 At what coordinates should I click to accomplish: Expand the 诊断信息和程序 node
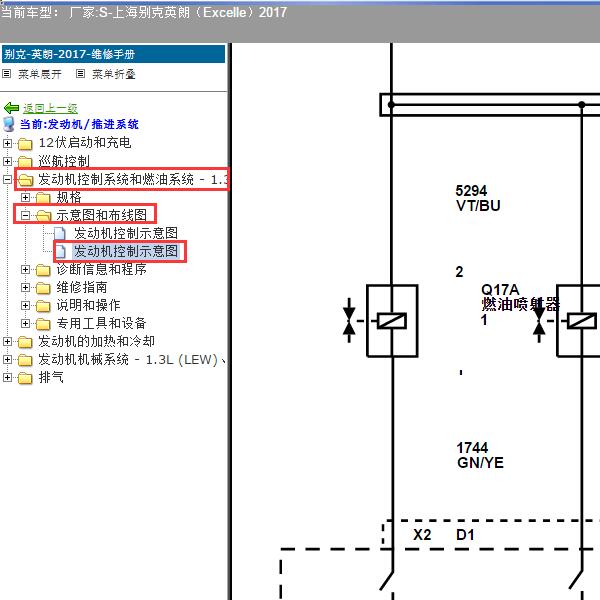coord(25,269)
